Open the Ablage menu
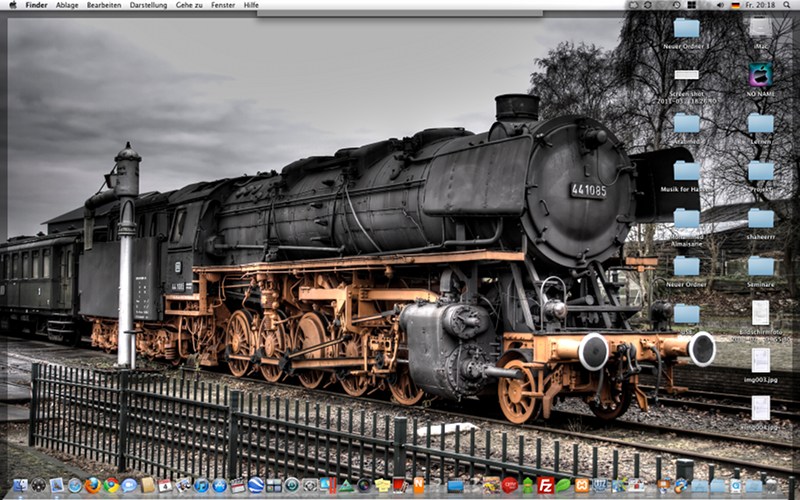Image resolution: width=800 pixels, height=500 pixels. tap(67, 5)
